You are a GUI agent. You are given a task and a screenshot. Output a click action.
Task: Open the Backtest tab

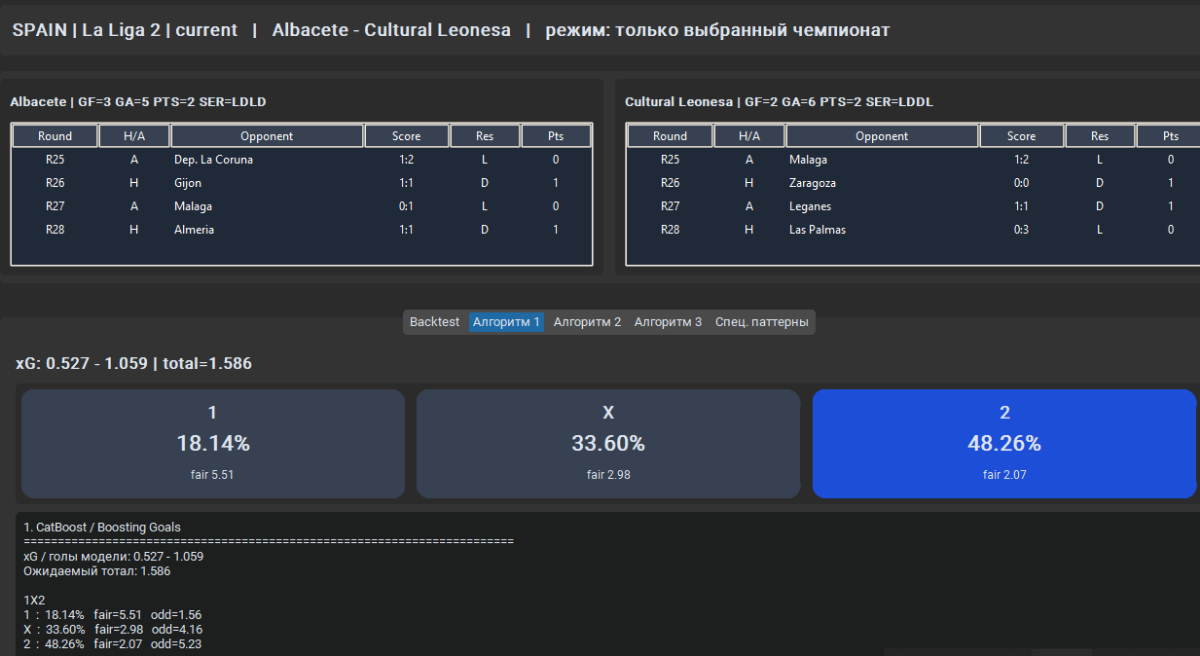(434, 322)
